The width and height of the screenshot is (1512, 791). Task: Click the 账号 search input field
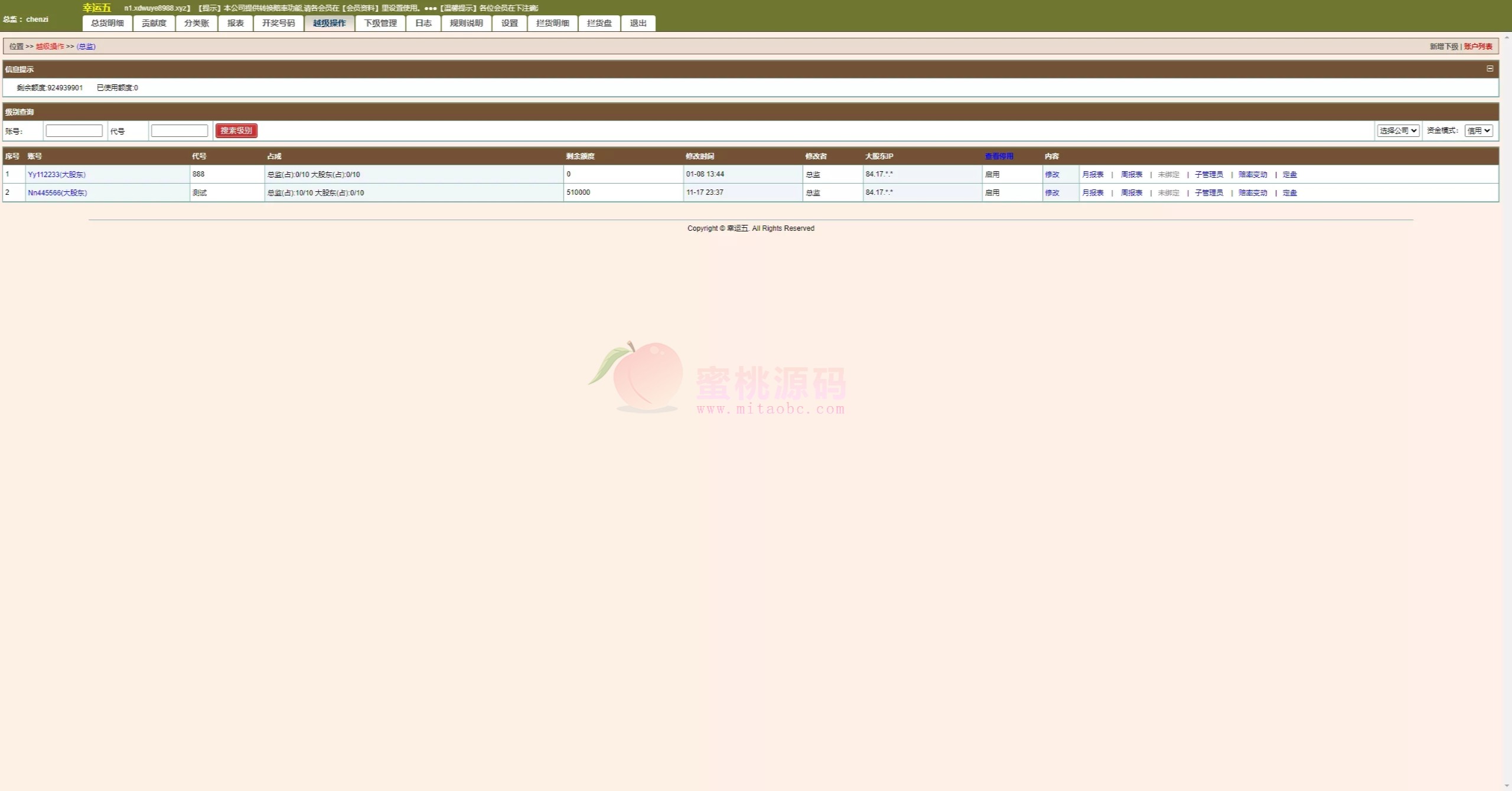(x=74, y=130)
